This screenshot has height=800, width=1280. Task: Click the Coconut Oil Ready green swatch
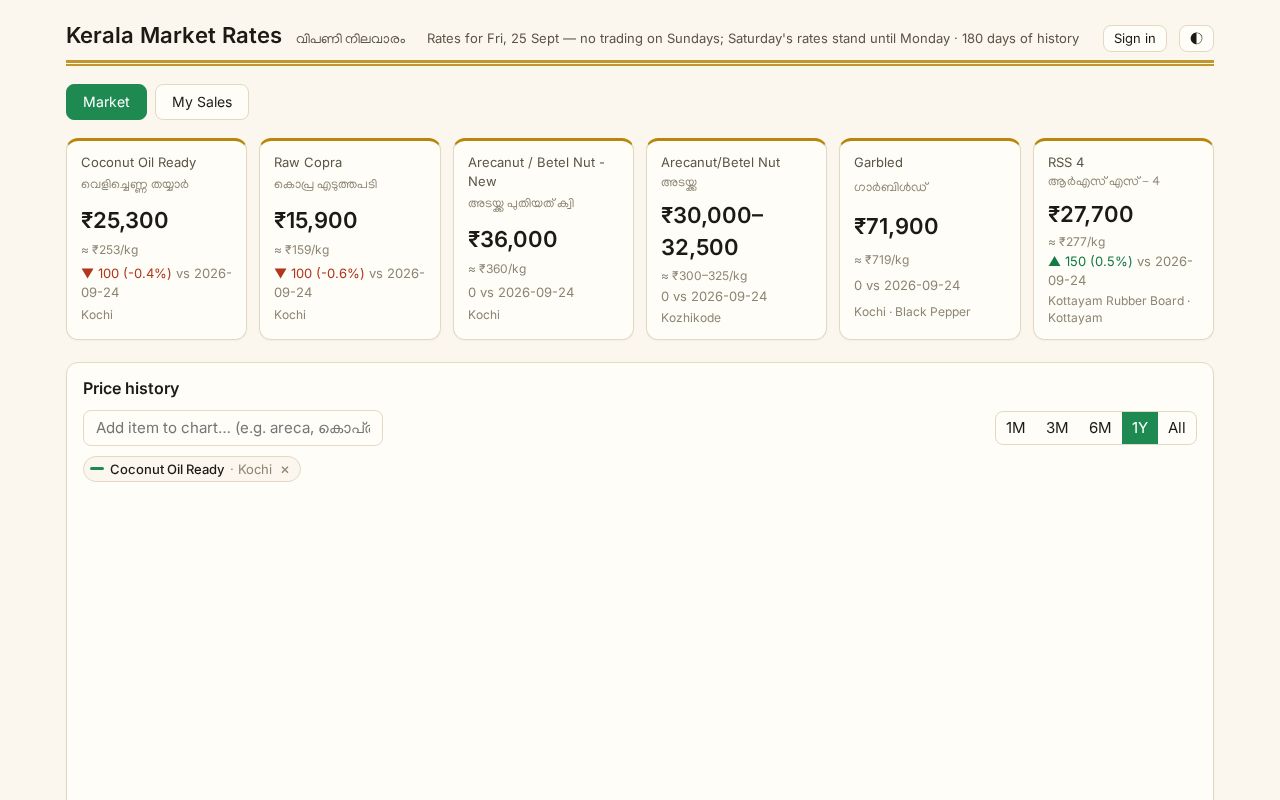(x=97, y=469)
